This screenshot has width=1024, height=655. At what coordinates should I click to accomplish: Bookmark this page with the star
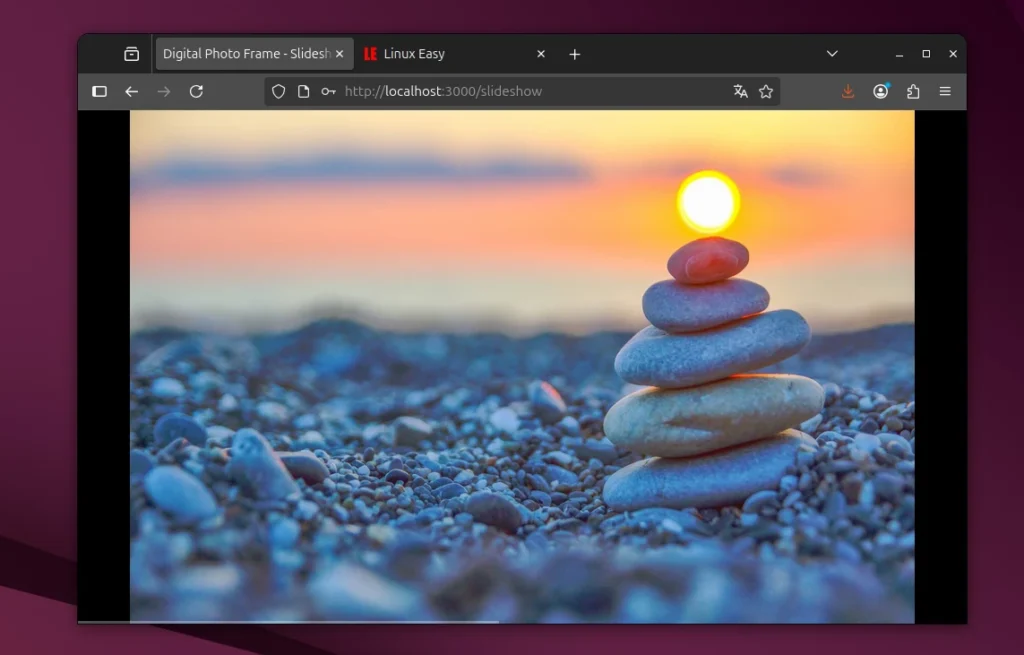(x=766, y=91)
